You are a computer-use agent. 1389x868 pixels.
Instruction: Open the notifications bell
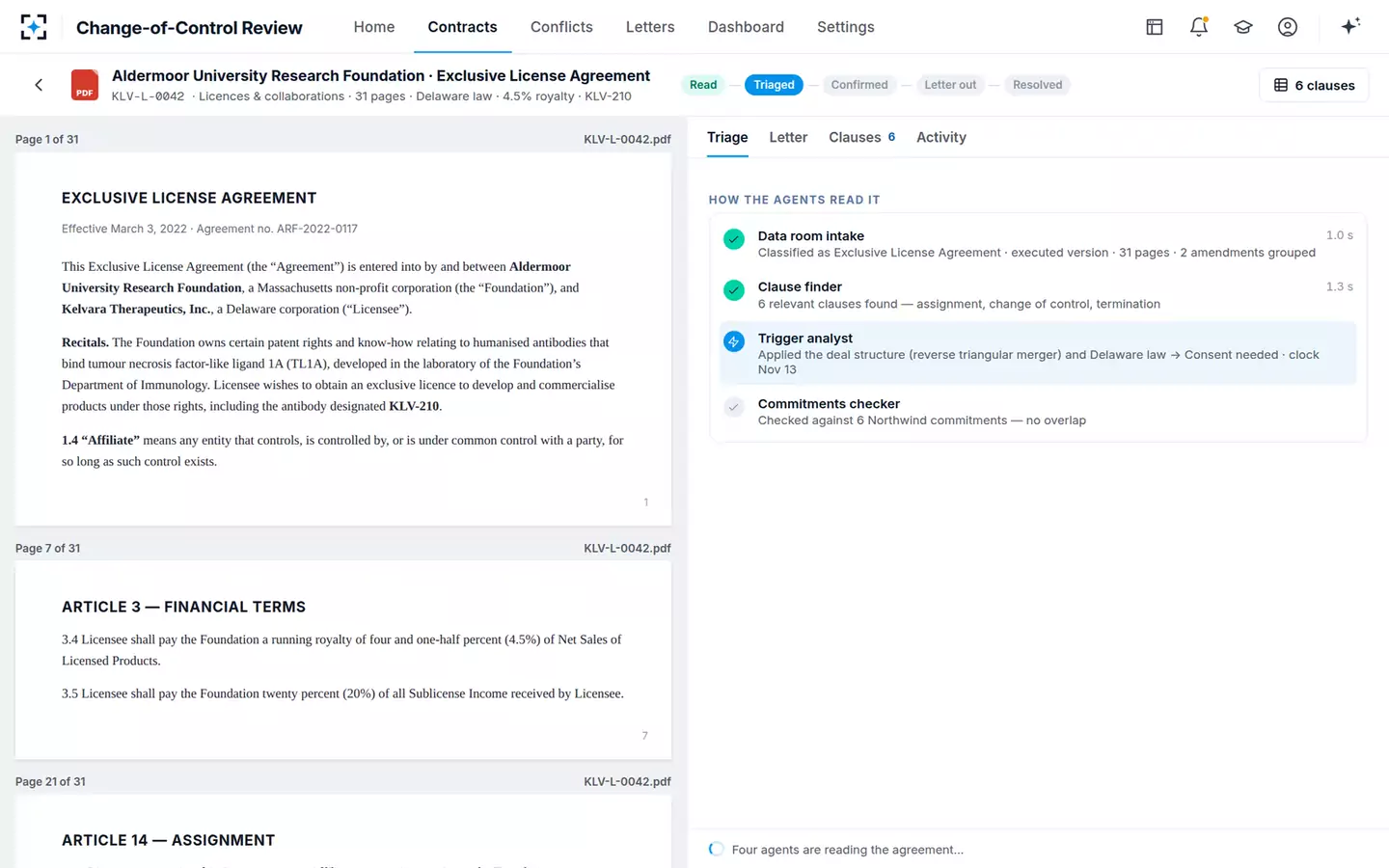coord(1199,27)
